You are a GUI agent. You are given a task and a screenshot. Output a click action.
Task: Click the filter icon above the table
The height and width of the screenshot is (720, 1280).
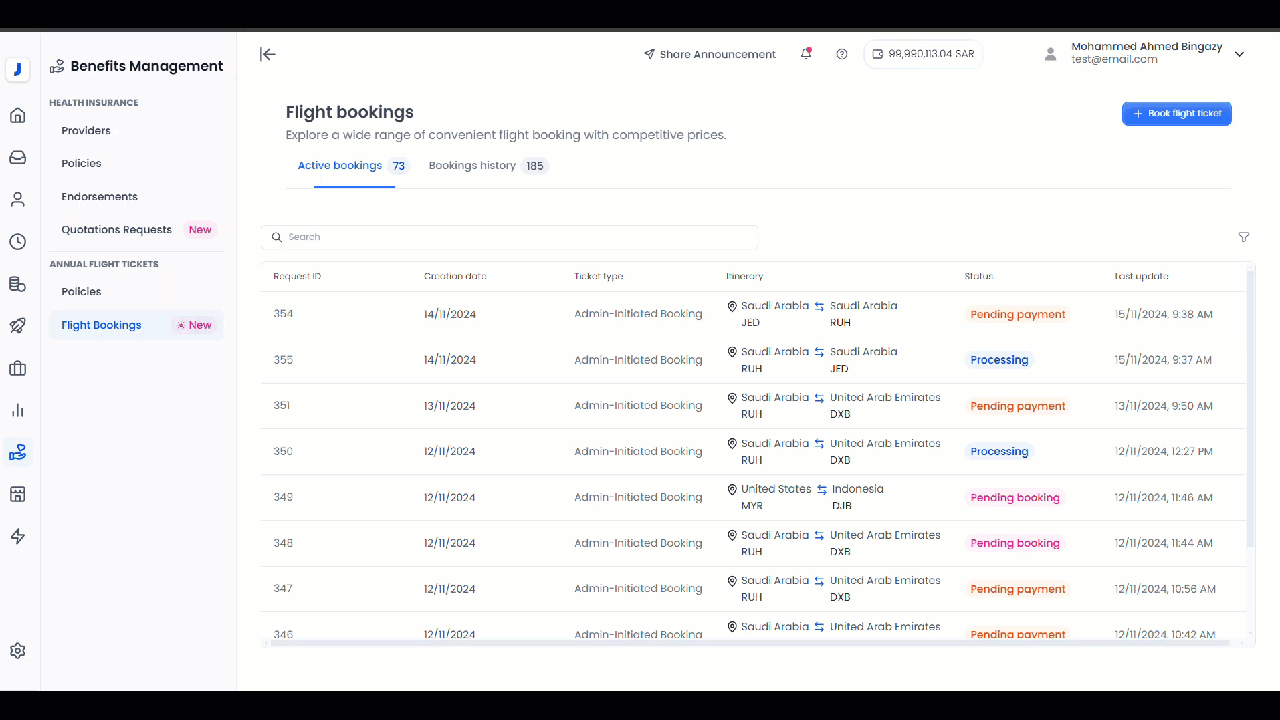point(1244,237)
